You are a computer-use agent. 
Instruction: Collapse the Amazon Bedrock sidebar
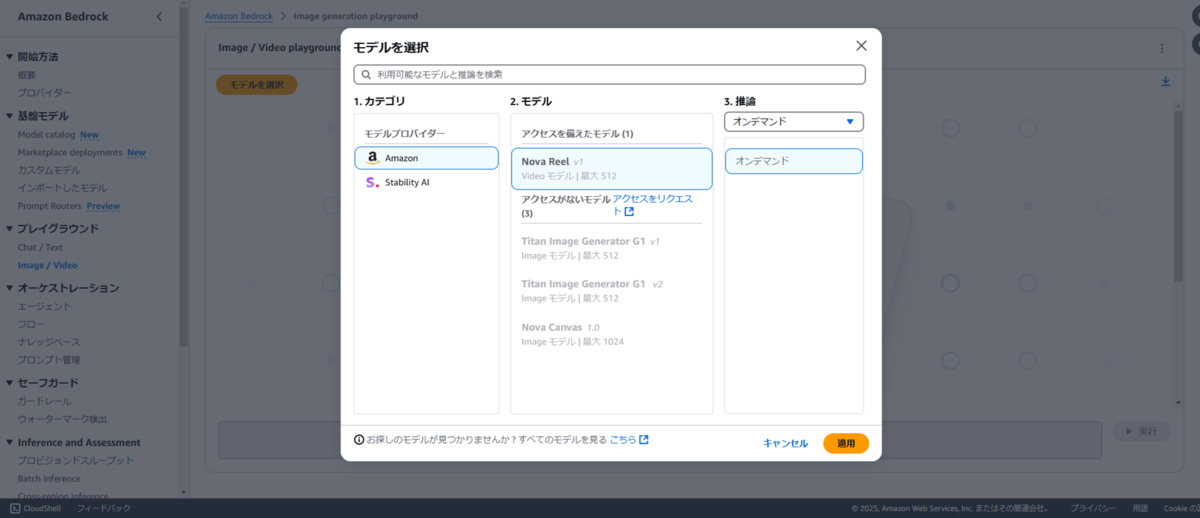point(159,17)
